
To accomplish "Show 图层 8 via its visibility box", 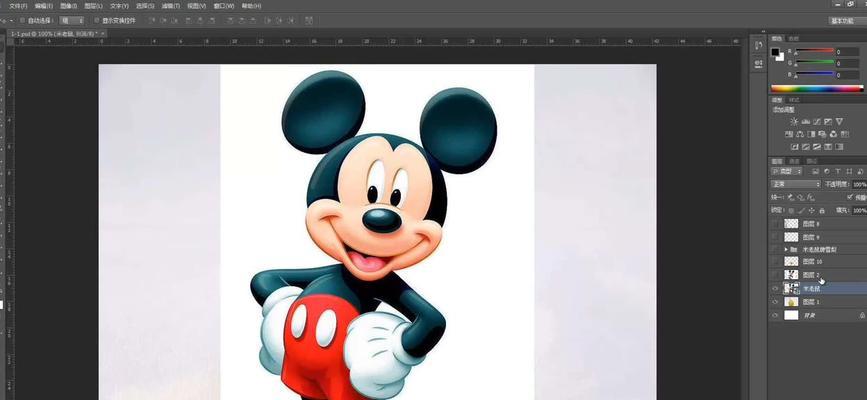I will pyautogui.click(x=775, y=224).
